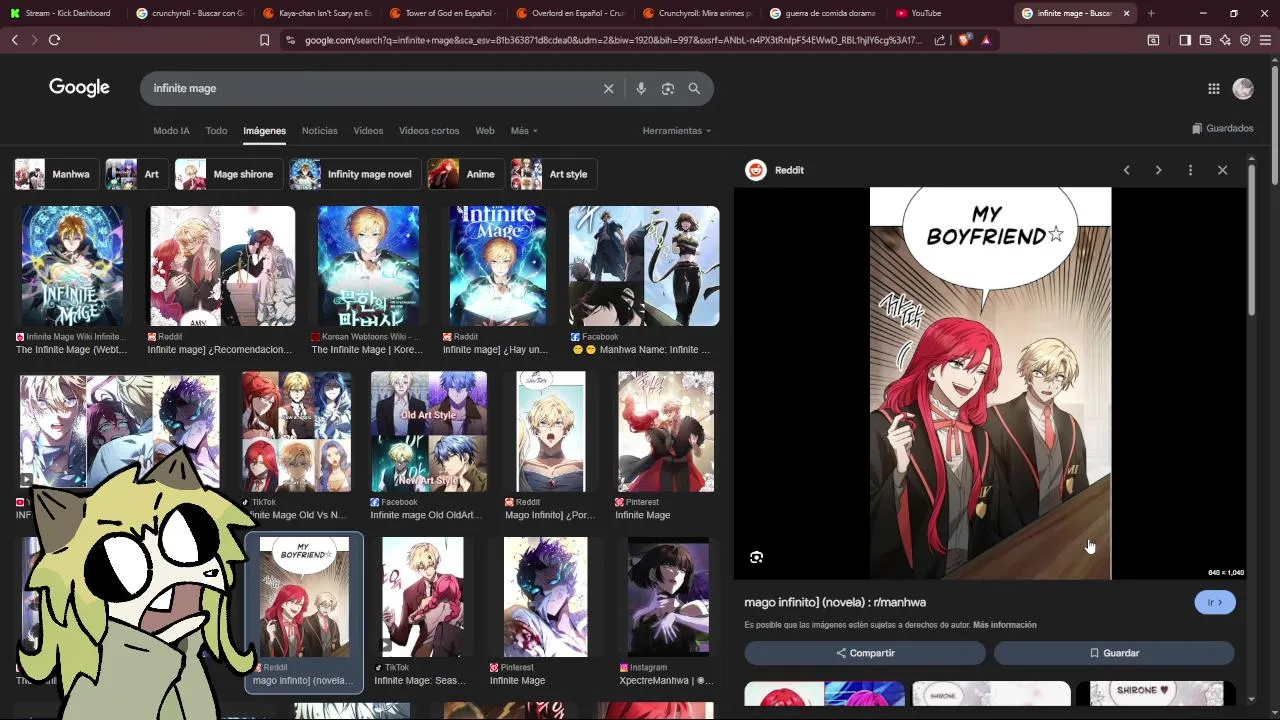The height and width of the screenshot is (720, 1280).
Task: Open the browser hamburger menu
Action: point(1266,40)
